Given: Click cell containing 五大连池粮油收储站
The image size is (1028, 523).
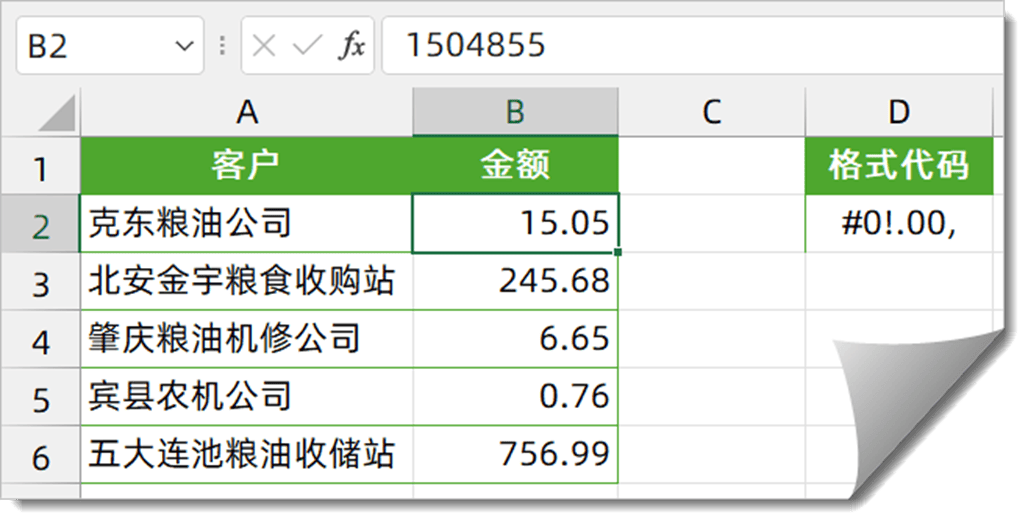Looking at the screenshot, I should point(247,454).
